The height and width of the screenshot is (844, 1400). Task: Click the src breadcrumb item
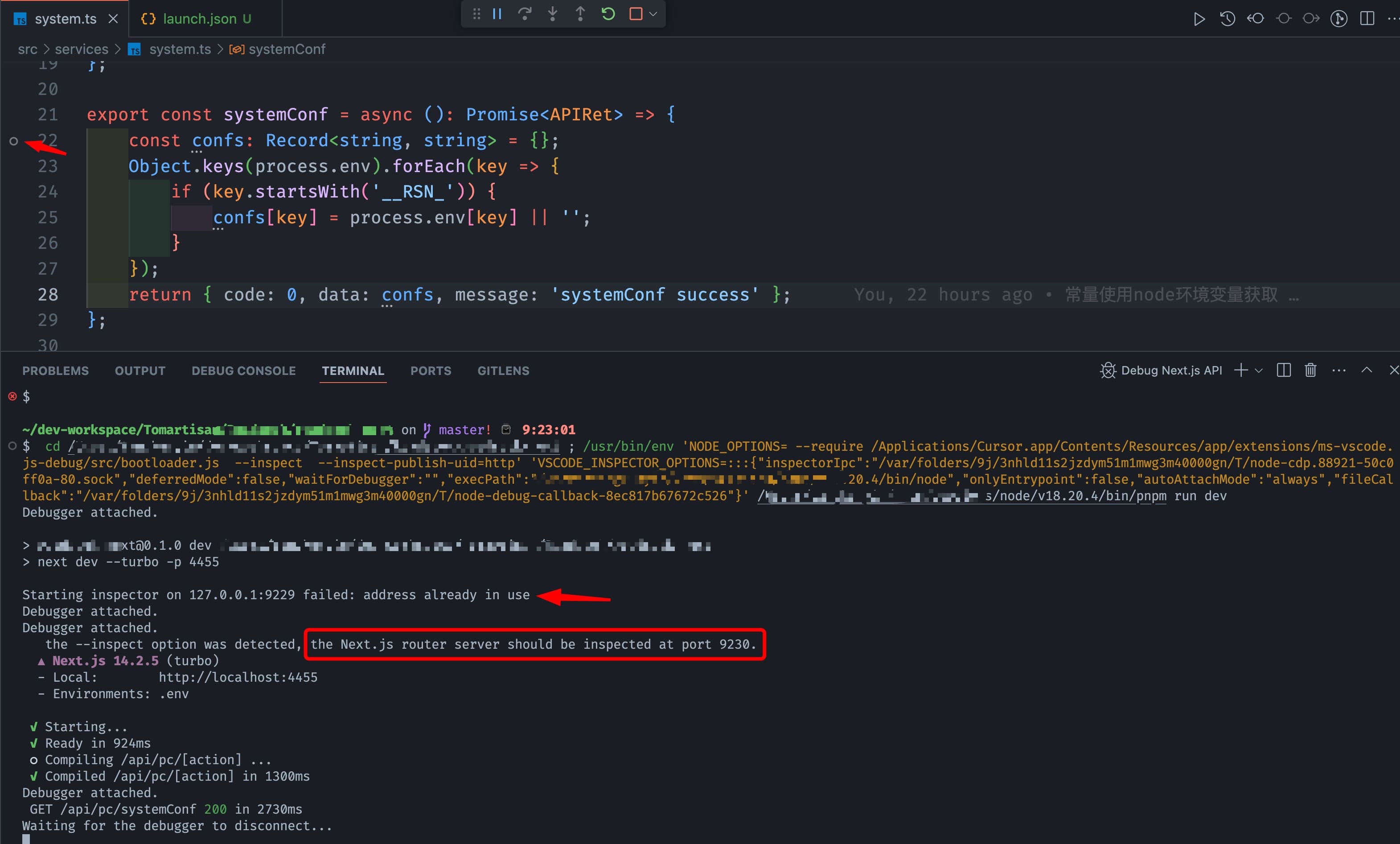click(27, 49)
